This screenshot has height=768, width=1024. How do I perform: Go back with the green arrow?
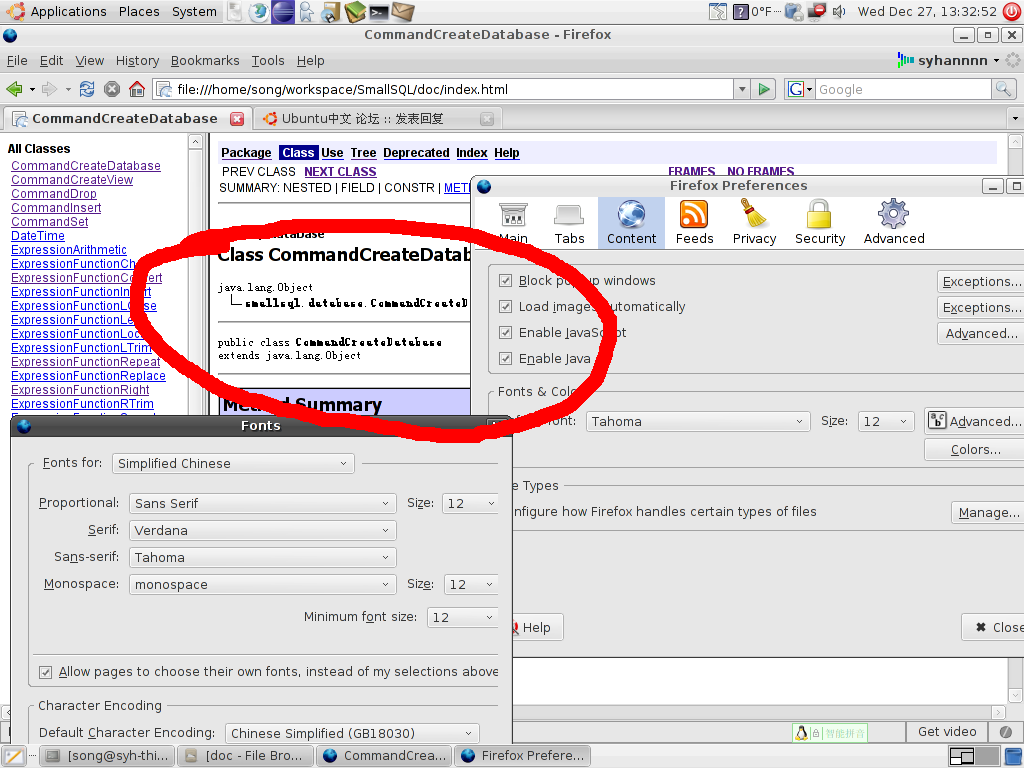(14, 89)
